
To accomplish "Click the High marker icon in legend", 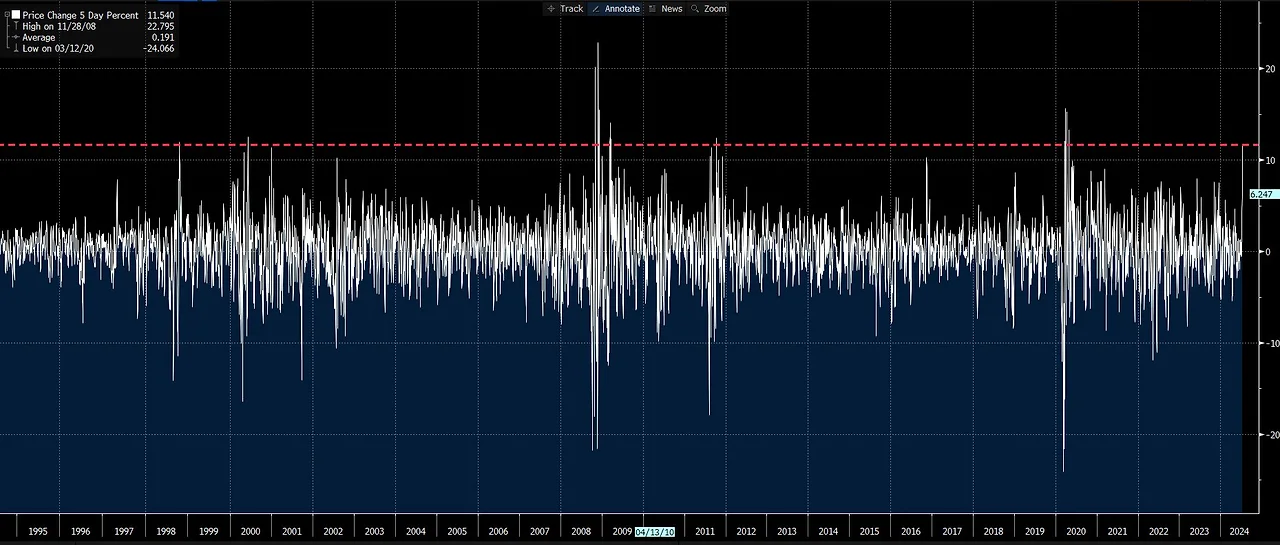I will click(x=15, y=27).
